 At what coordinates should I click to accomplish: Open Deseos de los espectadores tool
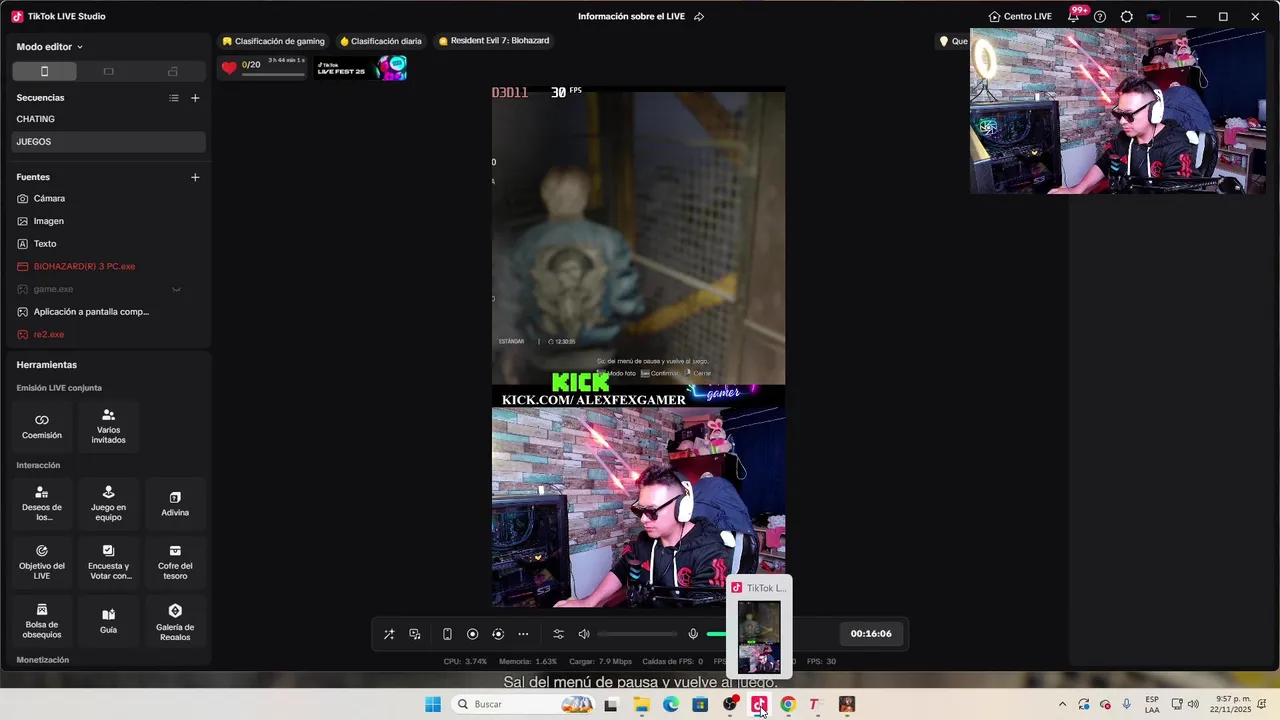42,504
